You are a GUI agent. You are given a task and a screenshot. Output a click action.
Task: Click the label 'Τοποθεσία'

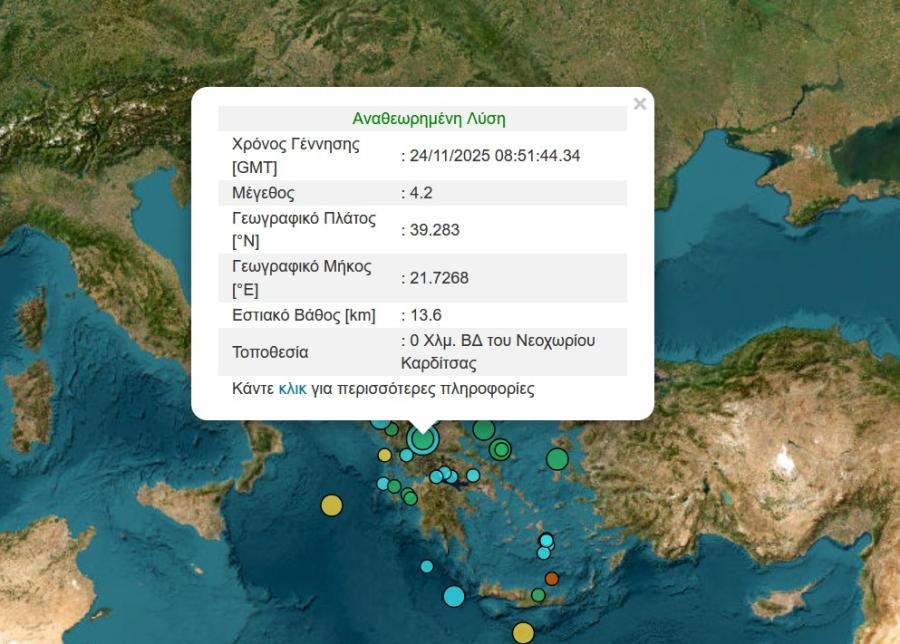(270, 352)
